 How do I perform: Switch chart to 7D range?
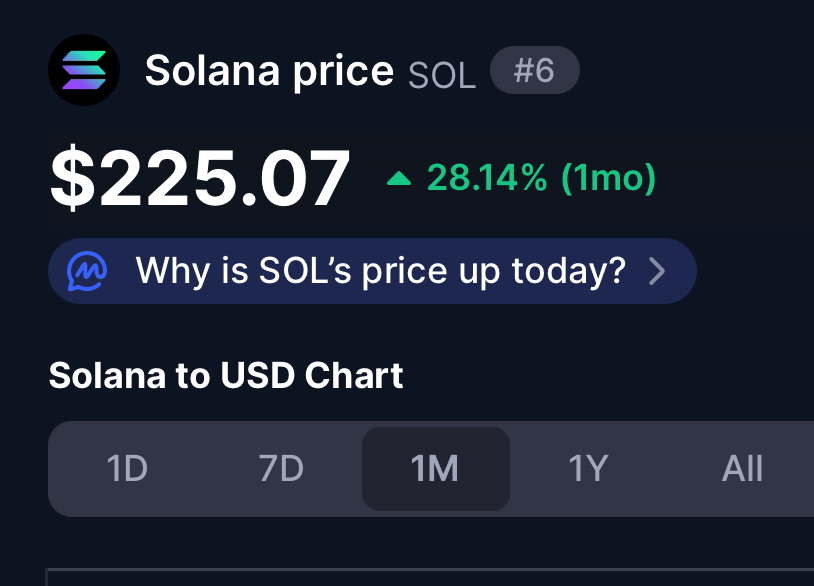pos(281,469)
